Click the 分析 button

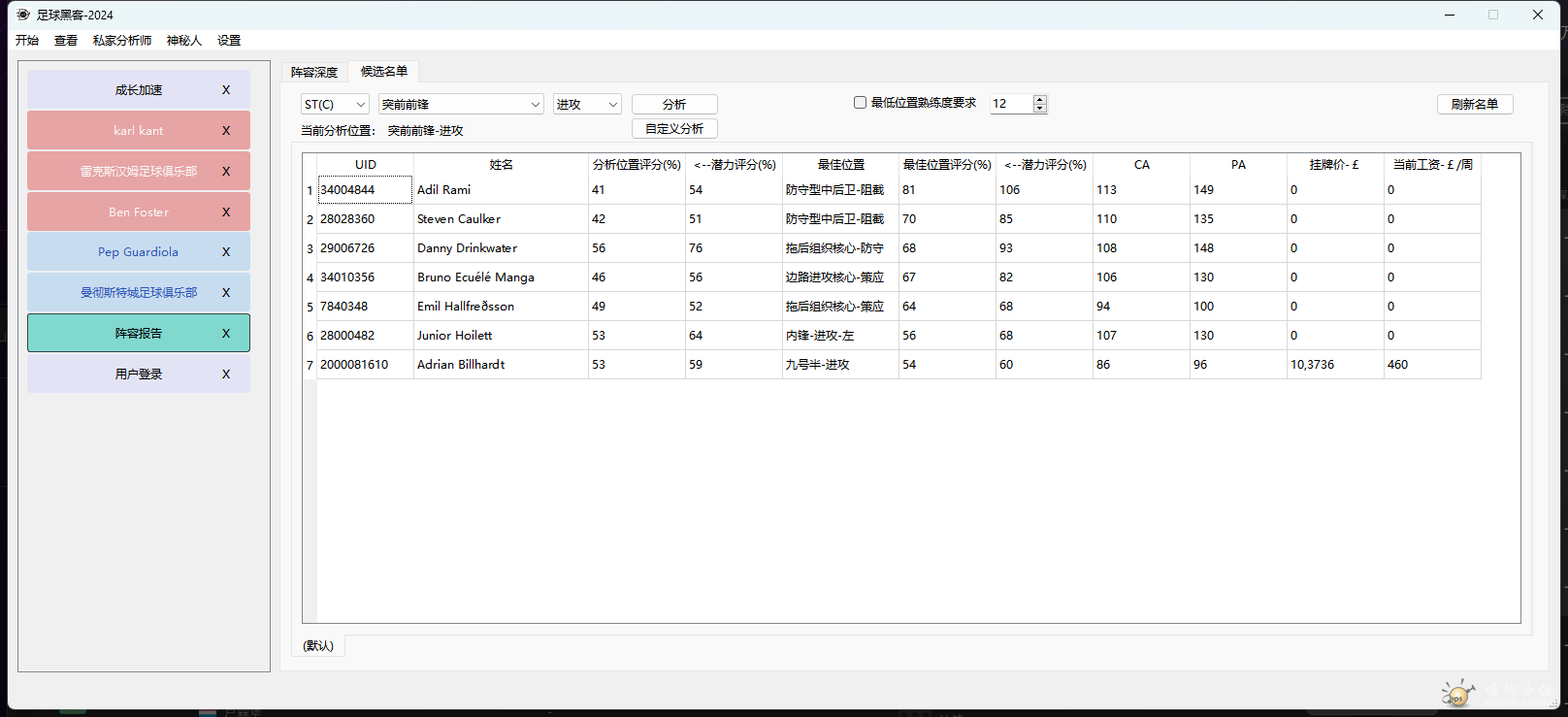pos(674,105)
